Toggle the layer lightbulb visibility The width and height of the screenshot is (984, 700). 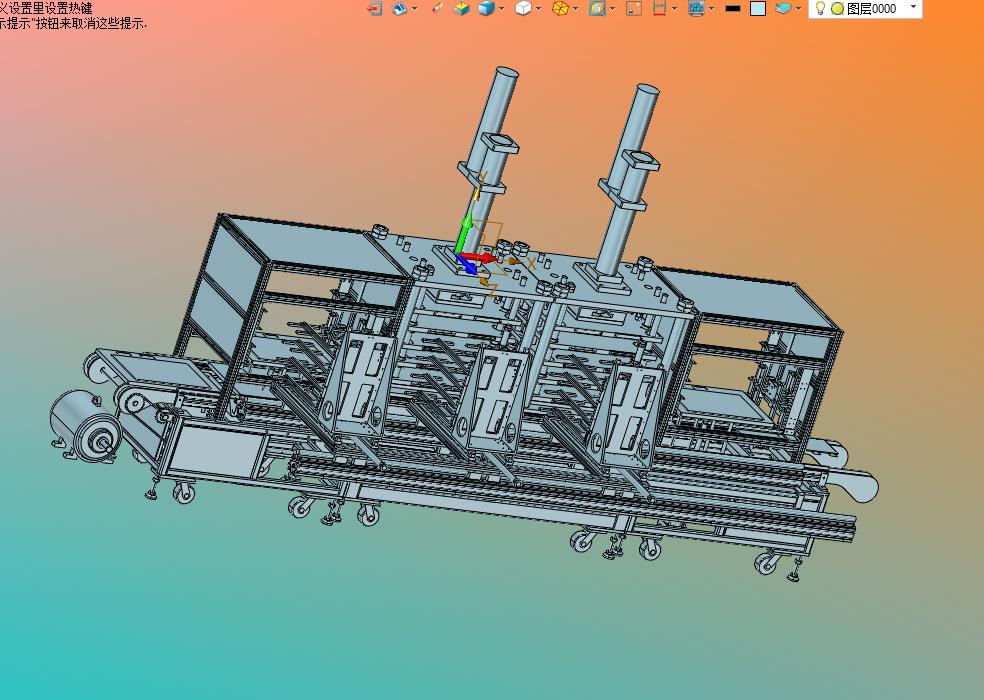click(x=820, y=8)
